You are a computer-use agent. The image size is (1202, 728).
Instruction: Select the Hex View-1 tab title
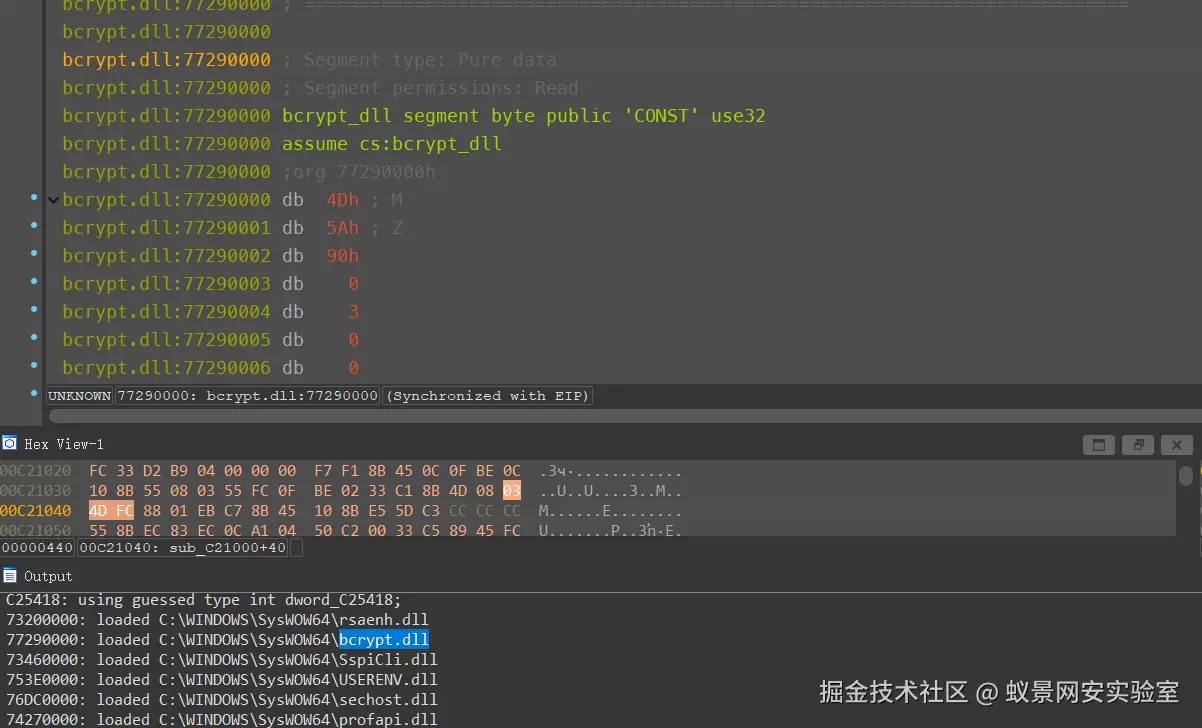tap(64, 444)
